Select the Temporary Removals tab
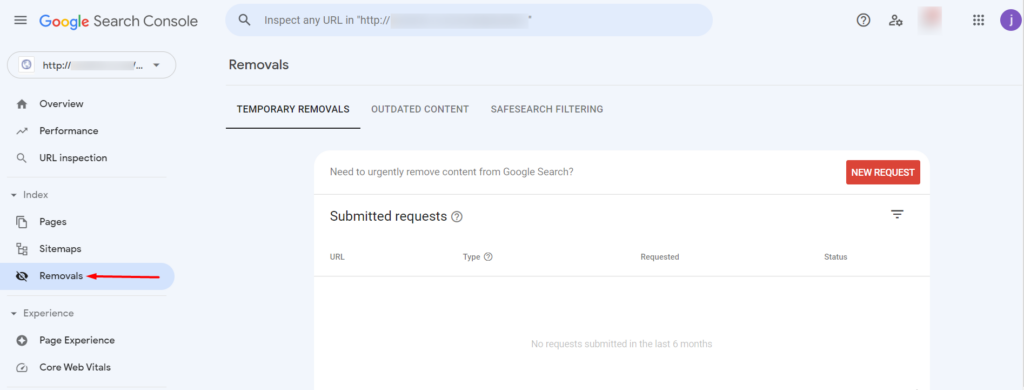Screen dimensions: 1024x390 293,109
